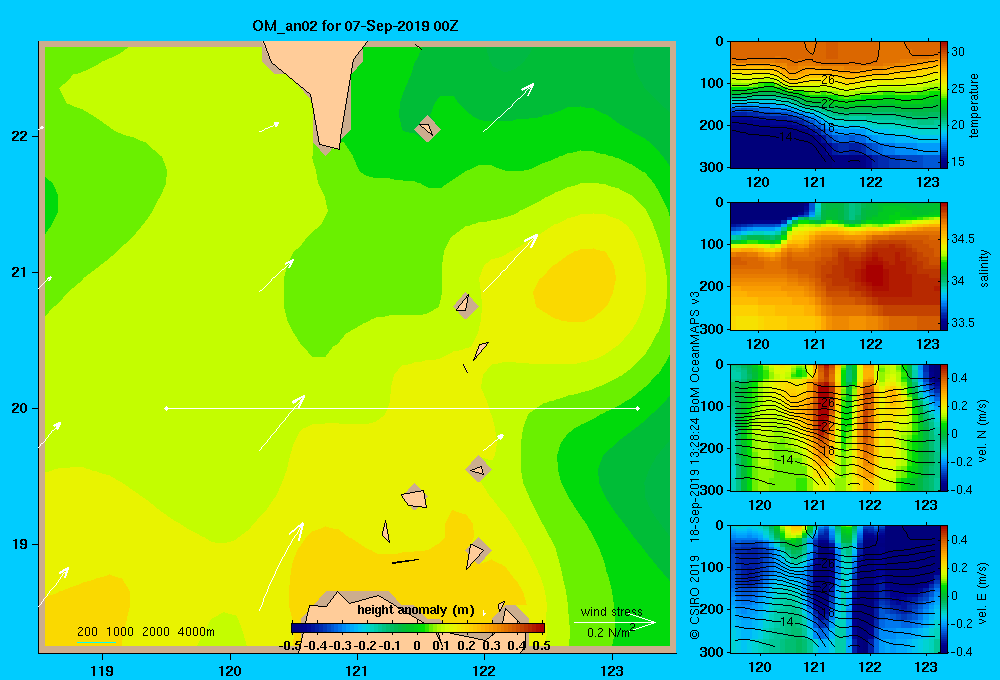Click the '34.5' tick on salinity color scale
The height and width of the screenshot is (680, 1000).
(962, 239)
